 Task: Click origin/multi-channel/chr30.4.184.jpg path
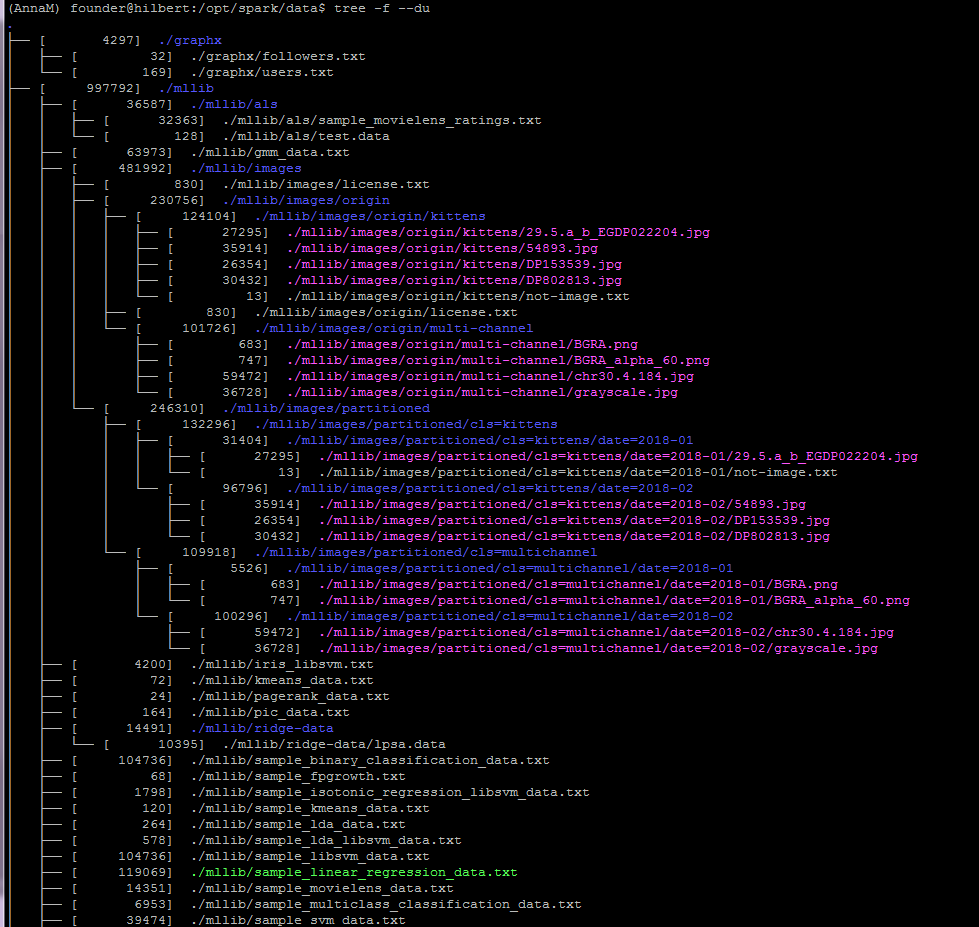coord(490,376)
